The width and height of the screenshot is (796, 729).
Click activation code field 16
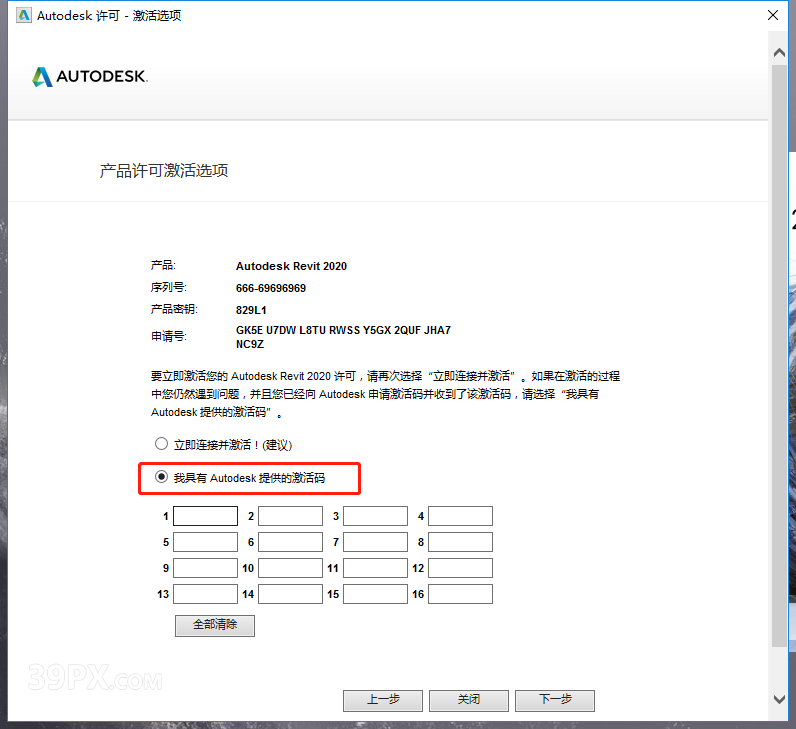460,594
